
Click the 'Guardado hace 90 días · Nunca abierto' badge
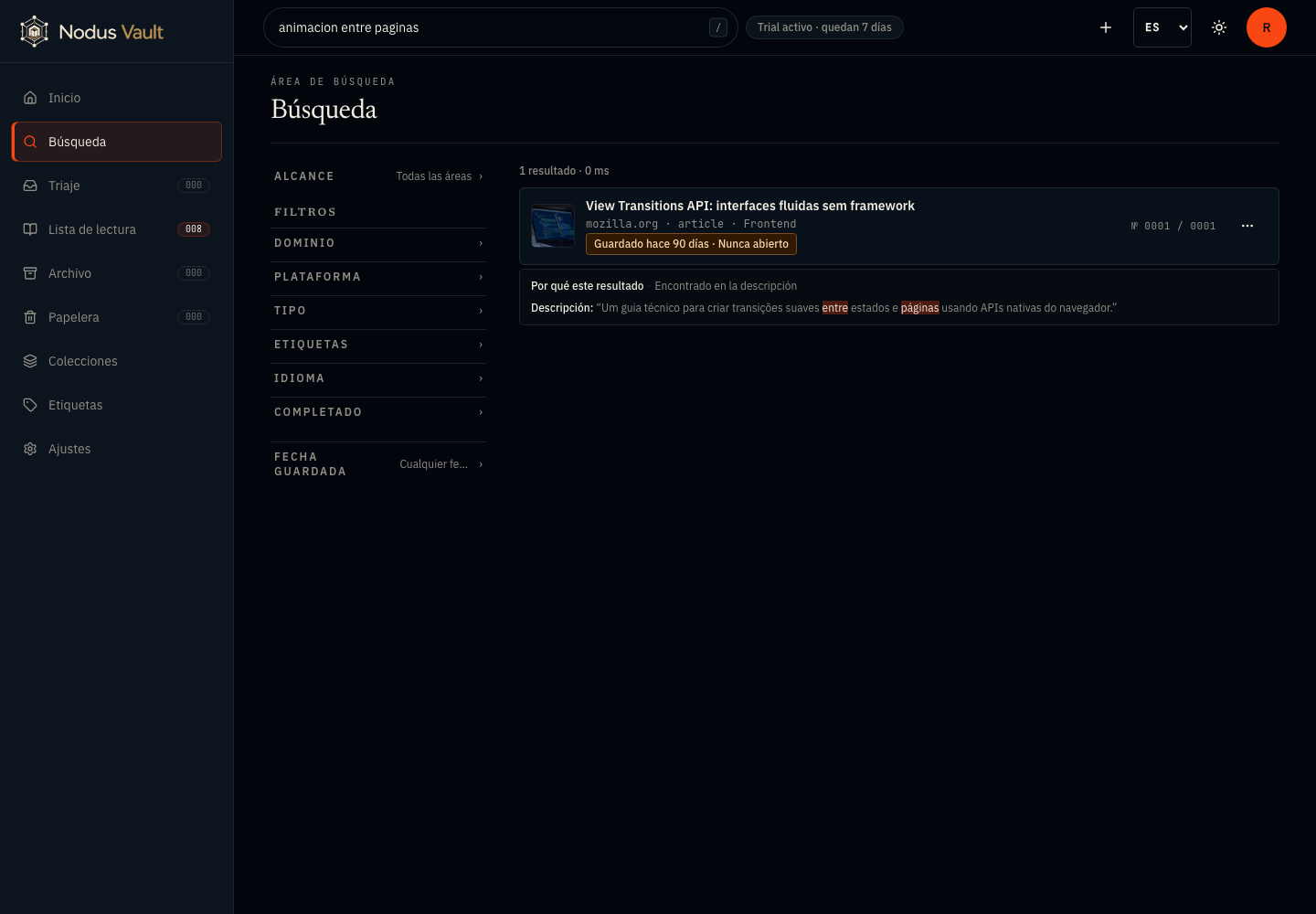tap(691, 244)
